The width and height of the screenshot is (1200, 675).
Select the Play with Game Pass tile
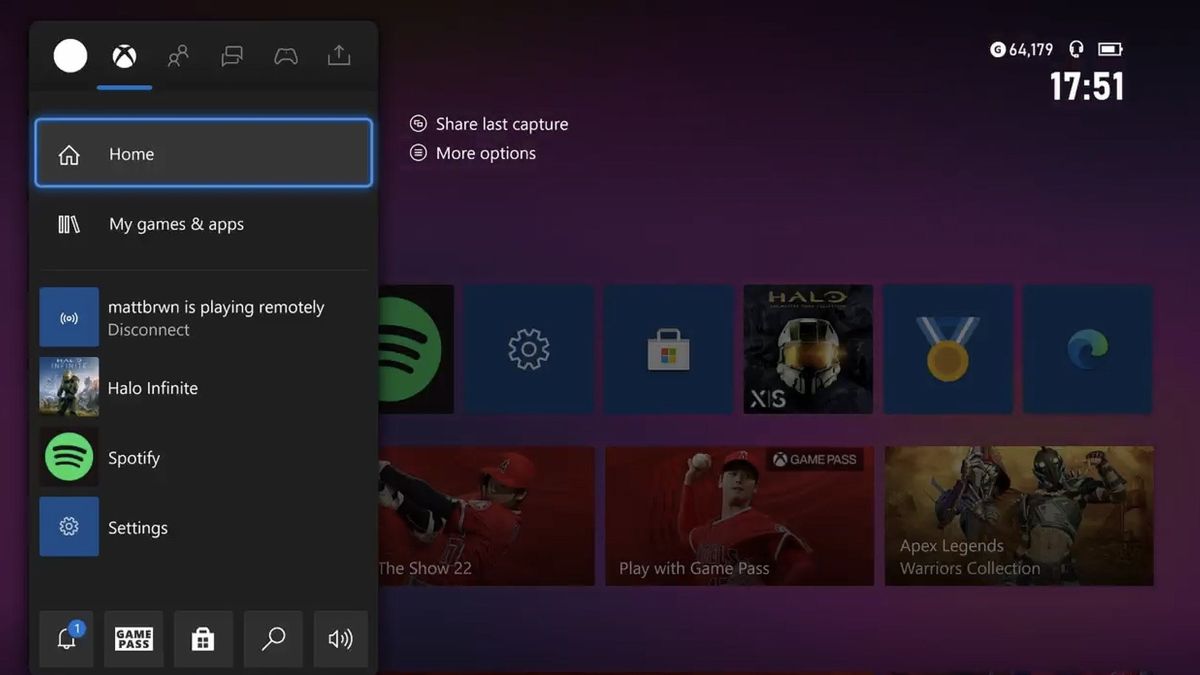click(x=739, y=516)
